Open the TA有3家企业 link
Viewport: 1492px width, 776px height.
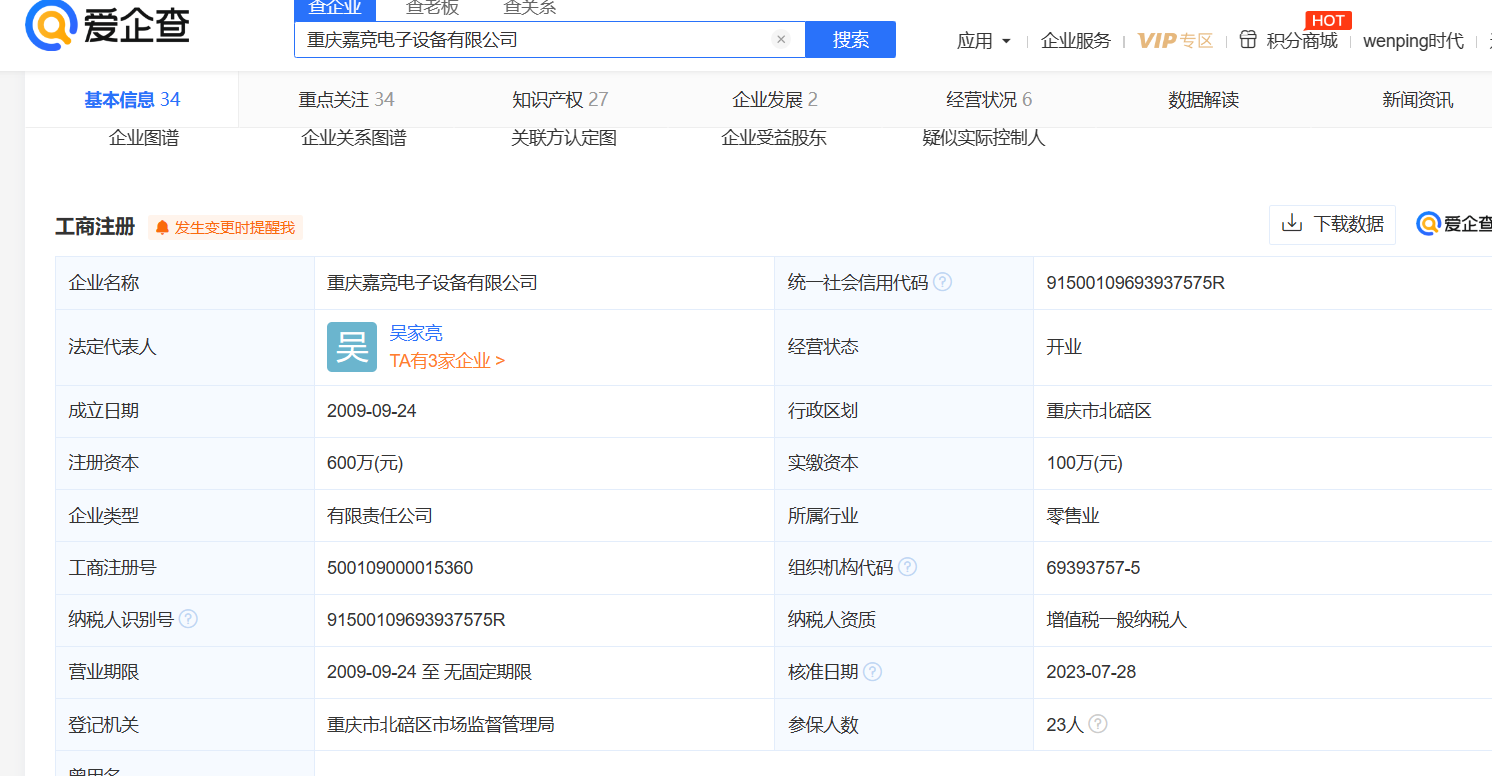click(447, 361)
